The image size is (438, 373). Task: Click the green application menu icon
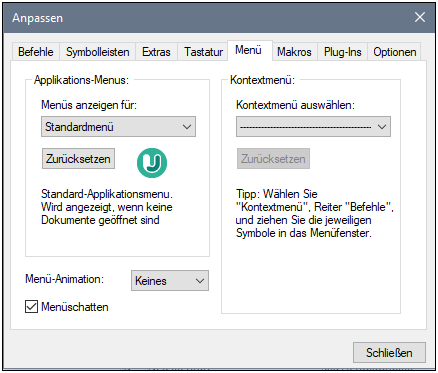[x=152, y=163]
